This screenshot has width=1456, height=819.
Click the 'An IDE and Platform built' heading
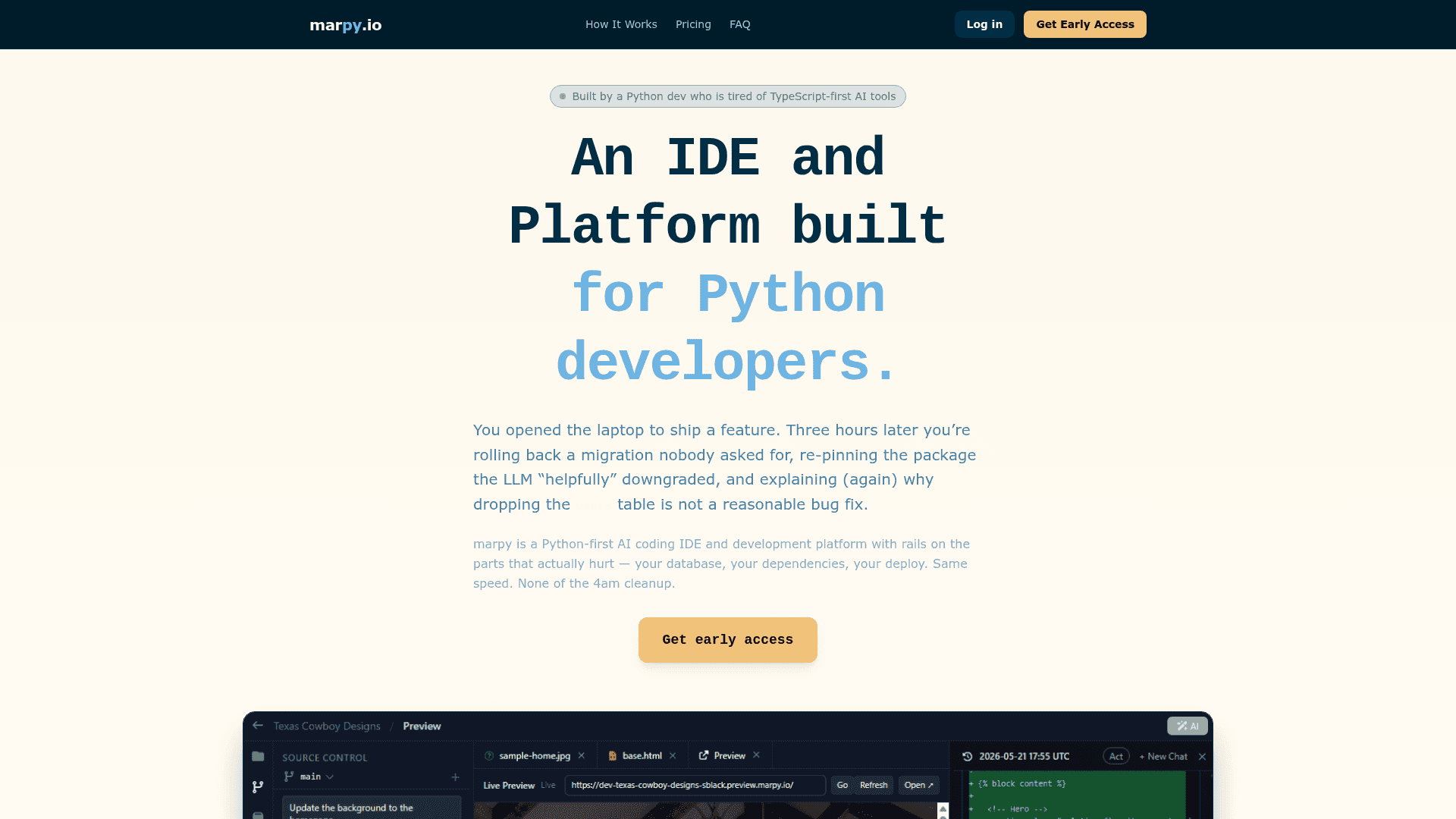[728, 192]
